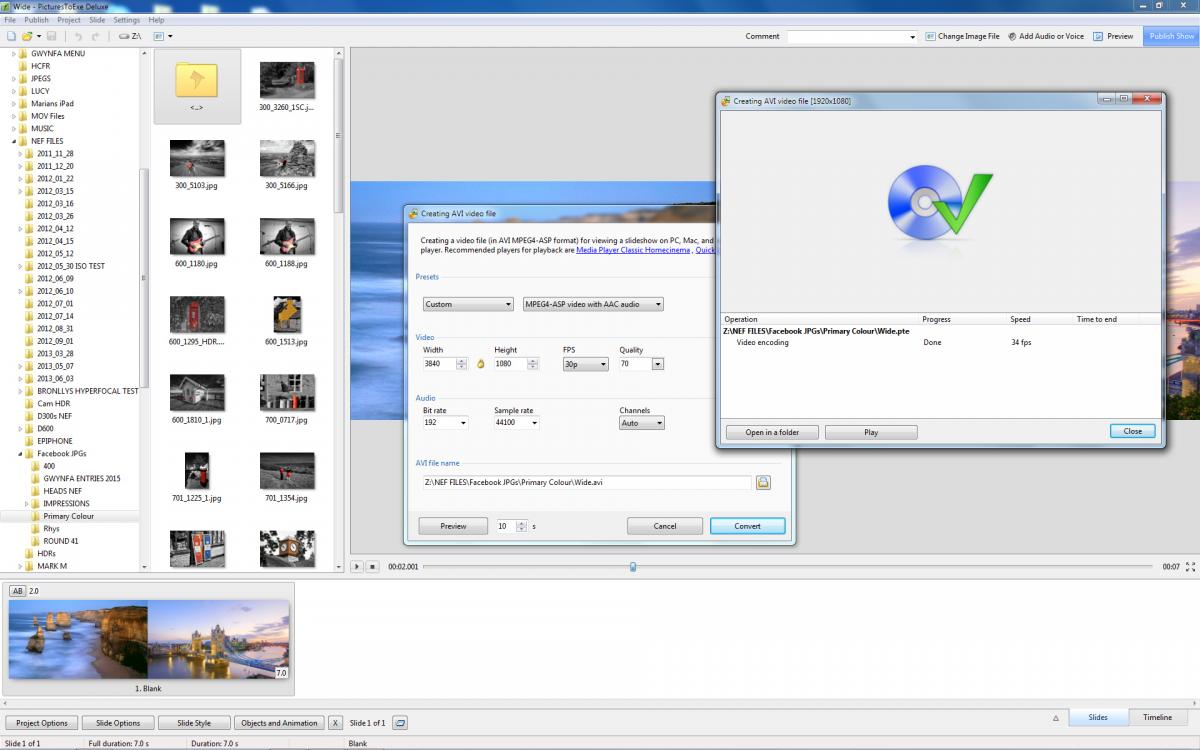The height and width of the screenshot is (750, 1200).
Task: Open the FPS 30p dropdown
Action: pos(585,364)
